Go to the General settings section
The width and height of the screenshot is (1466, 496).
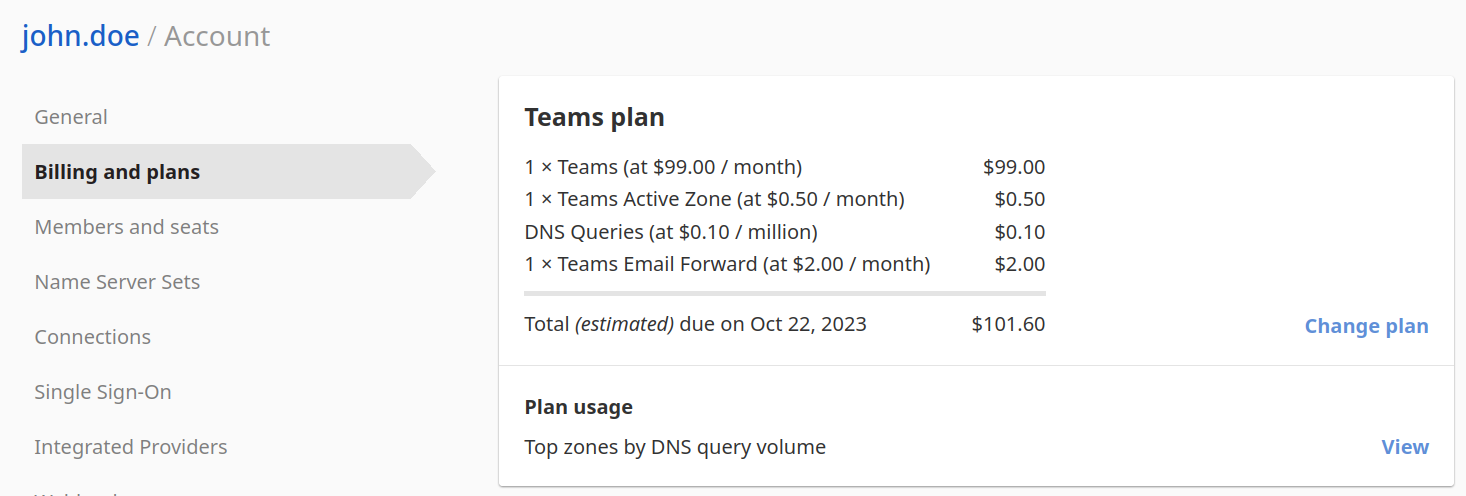pos(71,117)
